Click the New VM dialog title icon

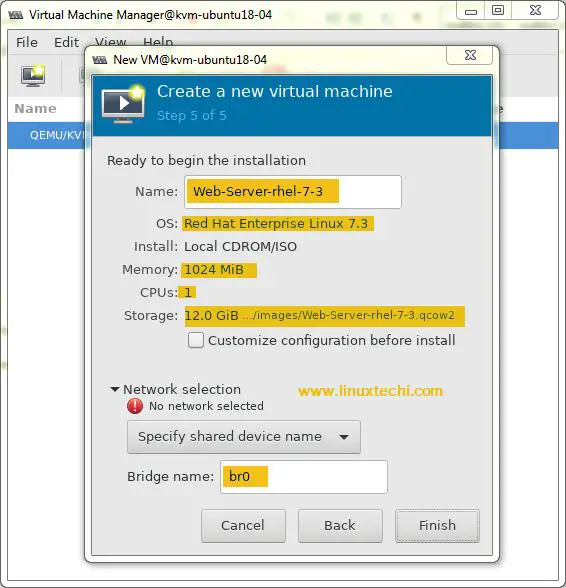point(99,60)
